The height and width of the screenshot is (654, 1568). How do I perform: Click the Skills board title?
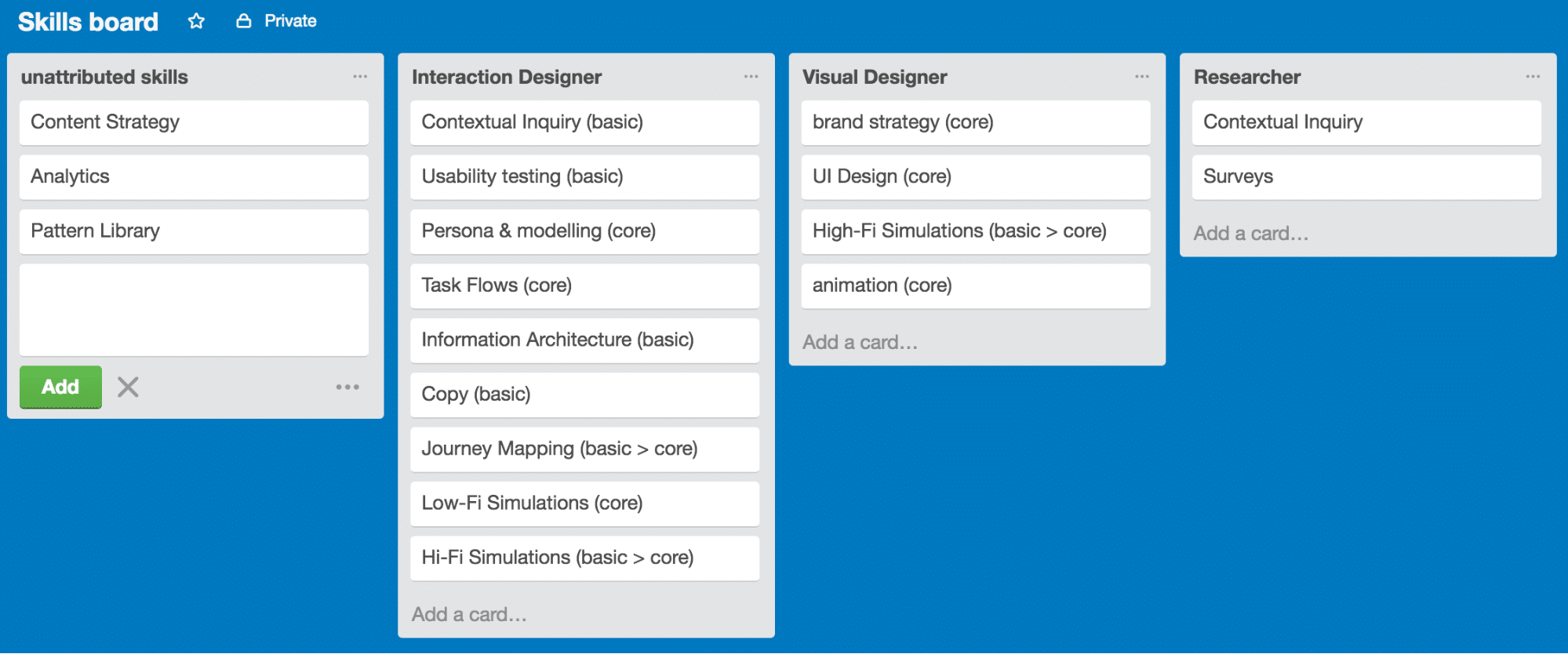[x=88, y=22]
